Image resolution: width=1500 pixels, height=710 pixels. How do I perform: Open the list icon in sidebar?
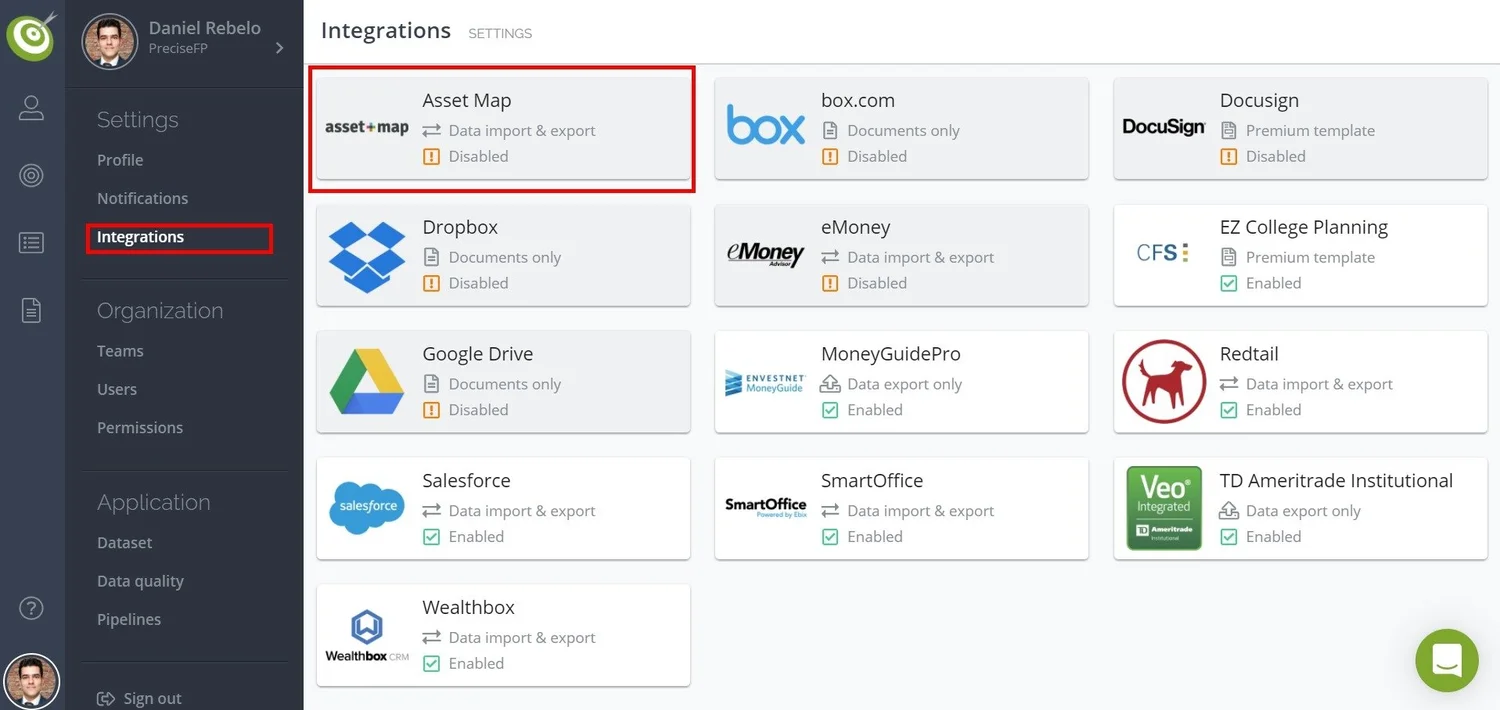[32, 243]
